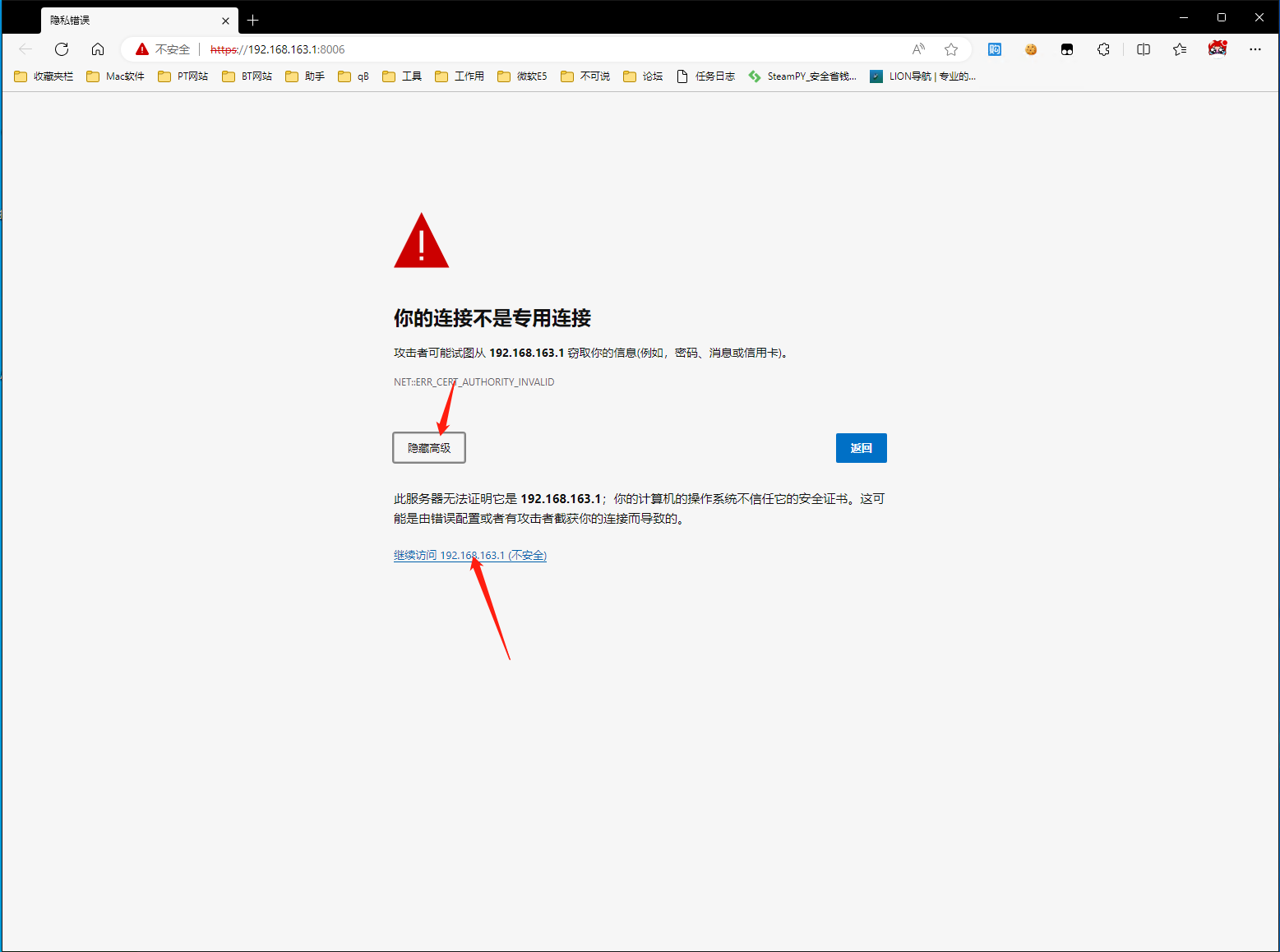Click the browser refresh icon

coord(62,49)
